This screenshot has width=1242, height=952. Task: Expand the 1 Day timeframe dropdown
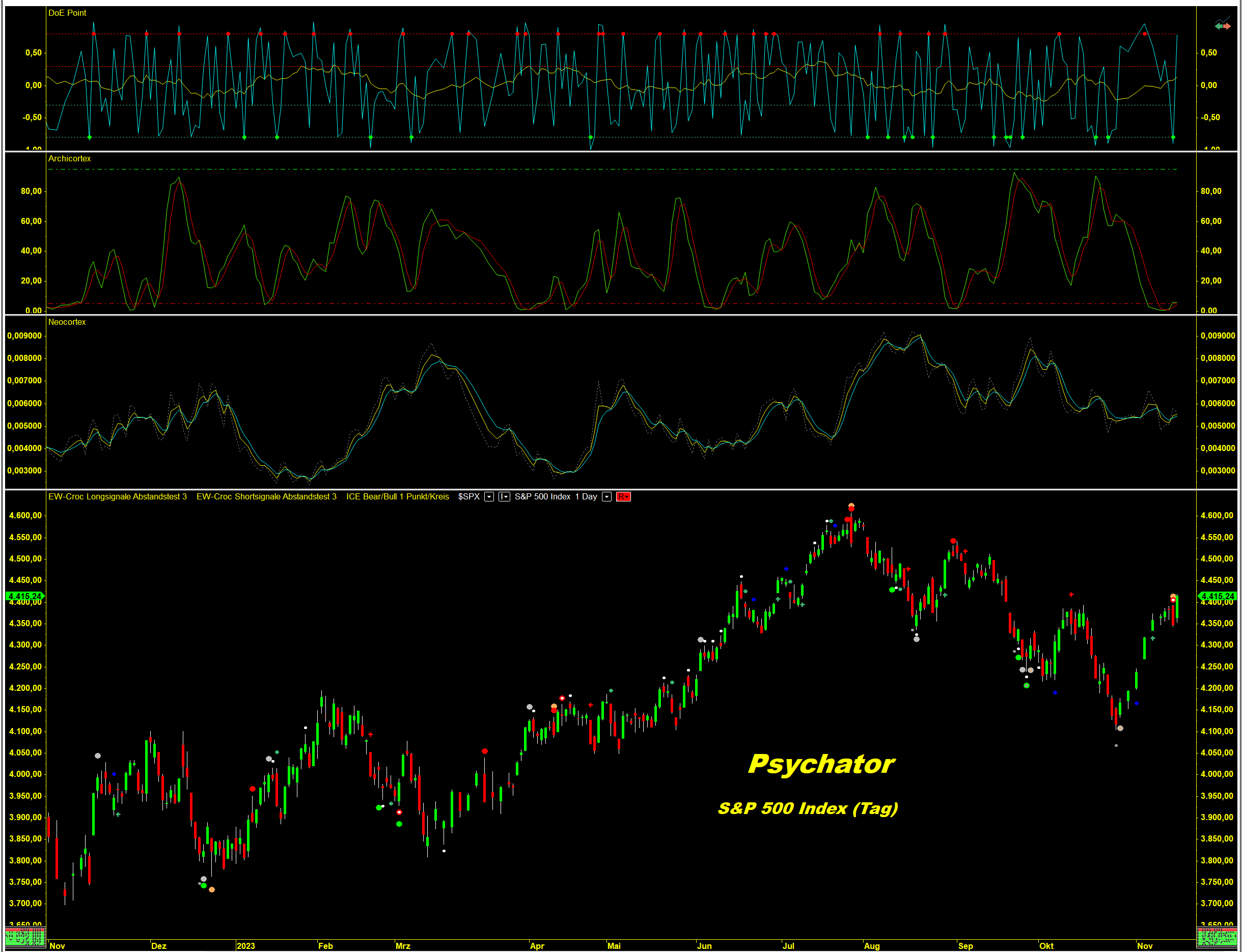pos(606,497)
